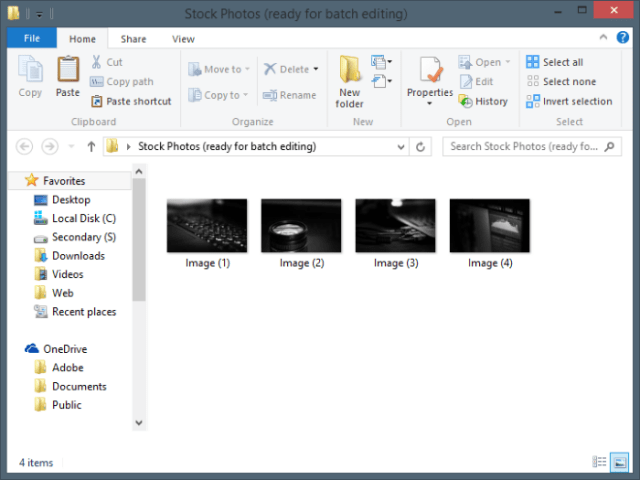Open the recent locations dropdown arrow
Viewport: 640px width, 480px height.
71,146
